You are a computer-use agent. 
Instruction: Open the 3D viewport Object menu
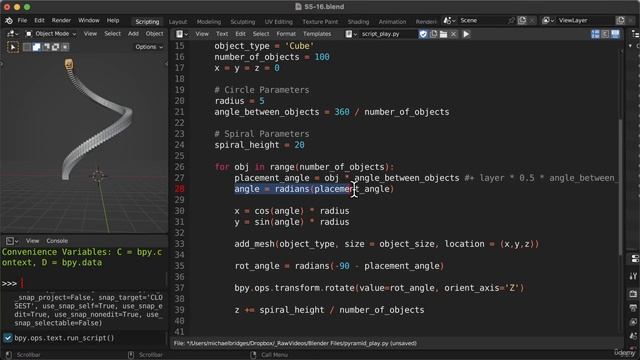point(154,34)
